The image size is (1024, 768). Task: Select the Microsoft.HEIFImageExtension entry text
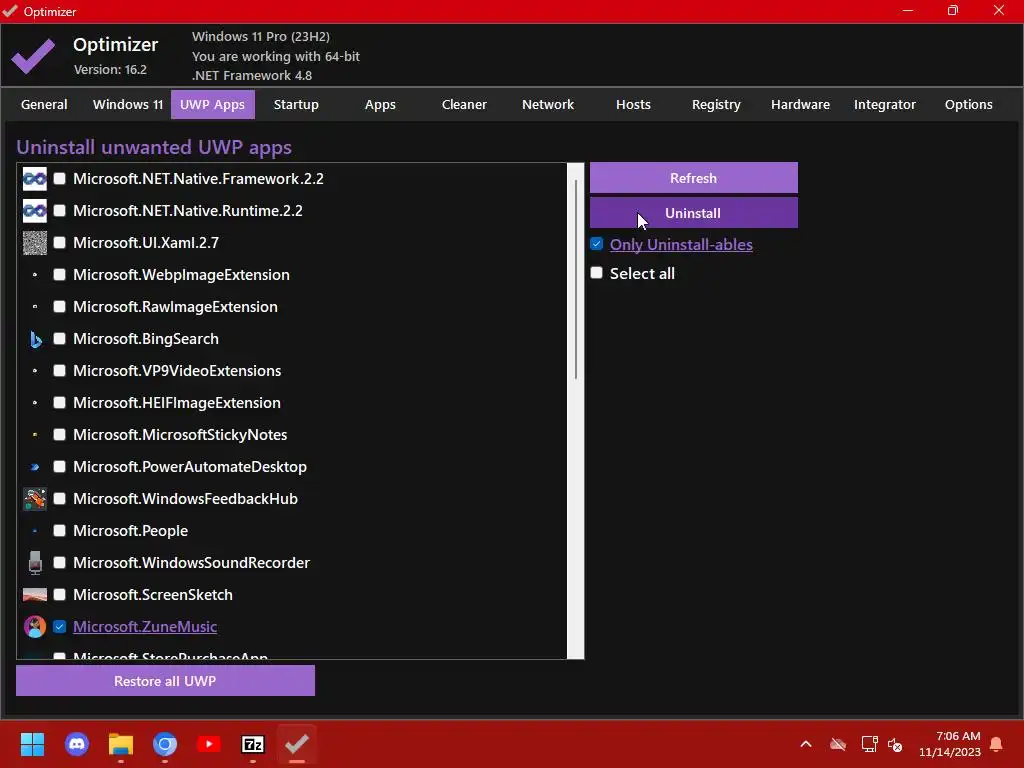click(x=177, y=403)
